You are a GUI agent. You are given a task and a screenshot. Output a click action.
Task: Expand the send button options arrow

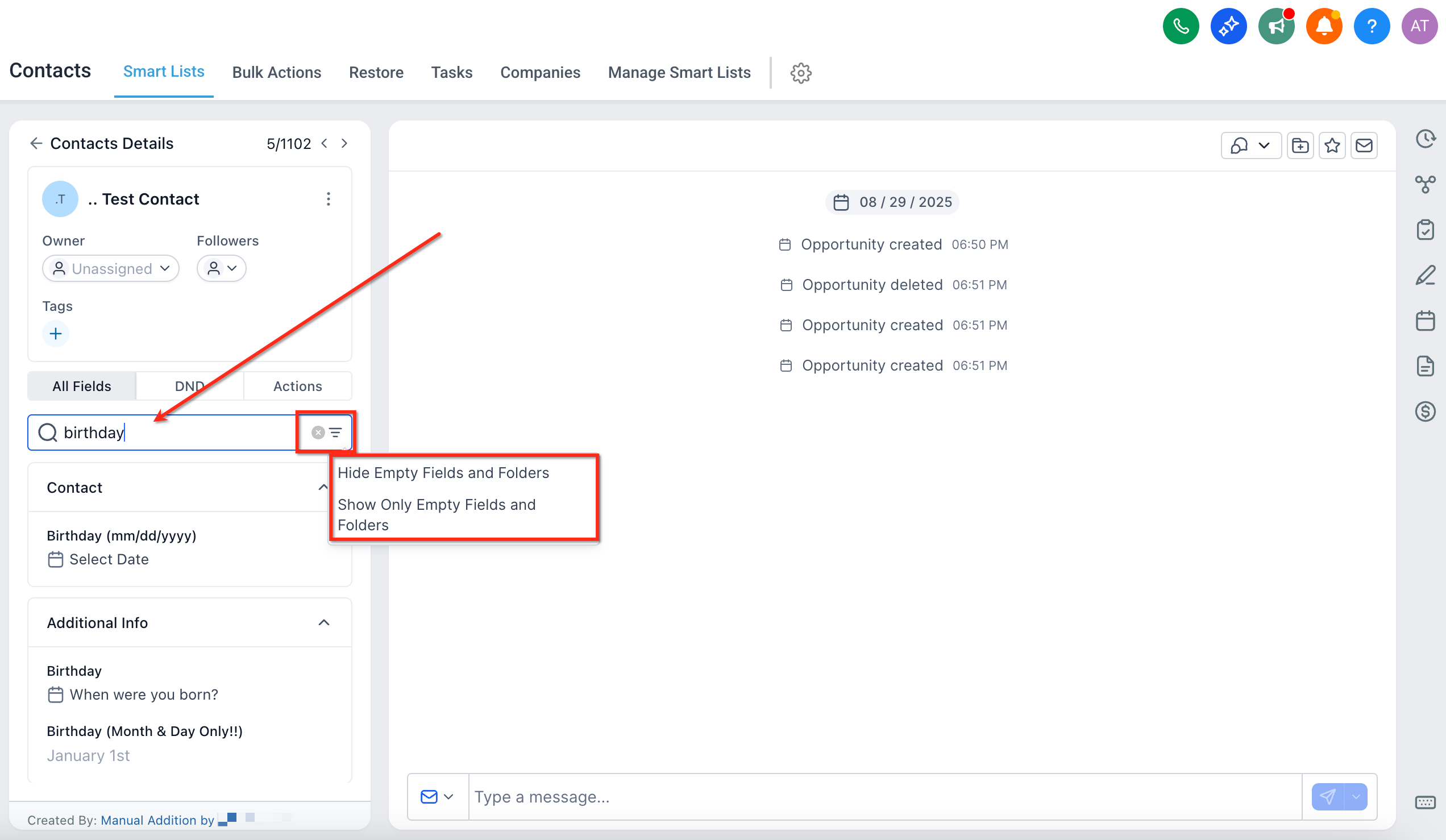click(x=1356, y=796)
